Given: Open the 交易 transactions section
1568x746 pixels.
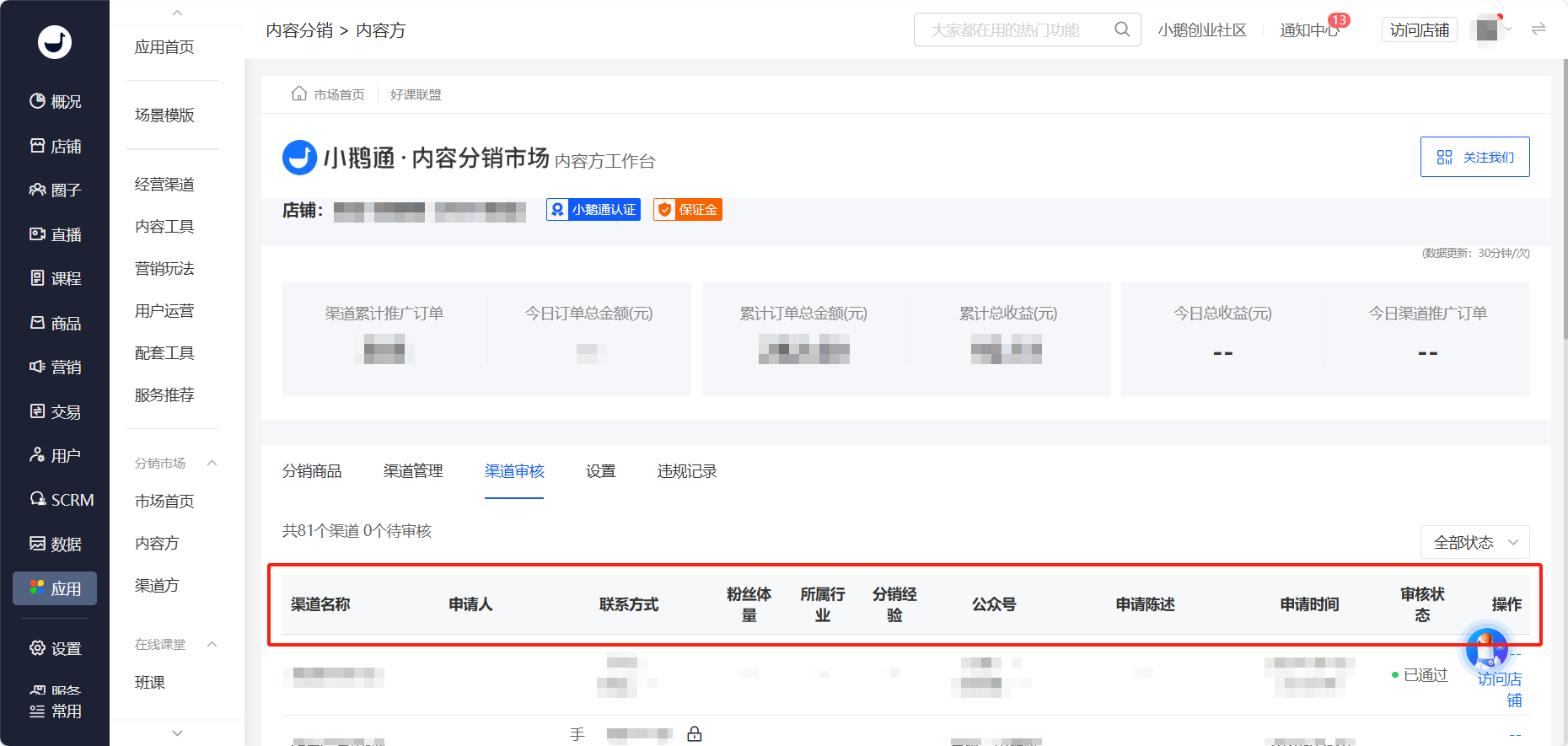Looking at the screenshot, I should (x=55, y=412).
